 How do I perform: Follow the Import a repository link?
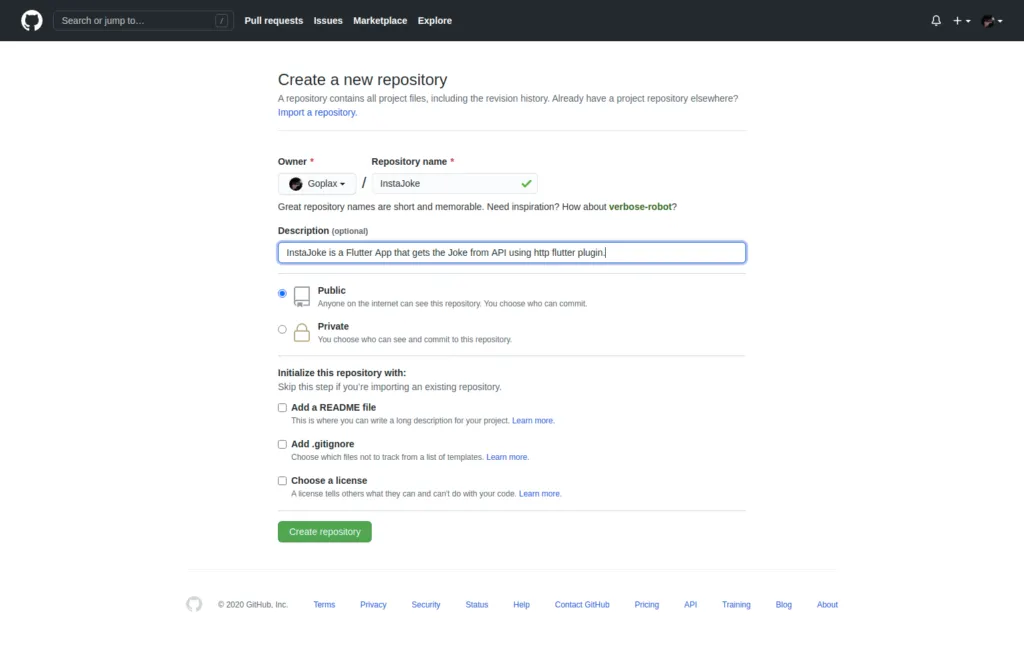point(317,112)
